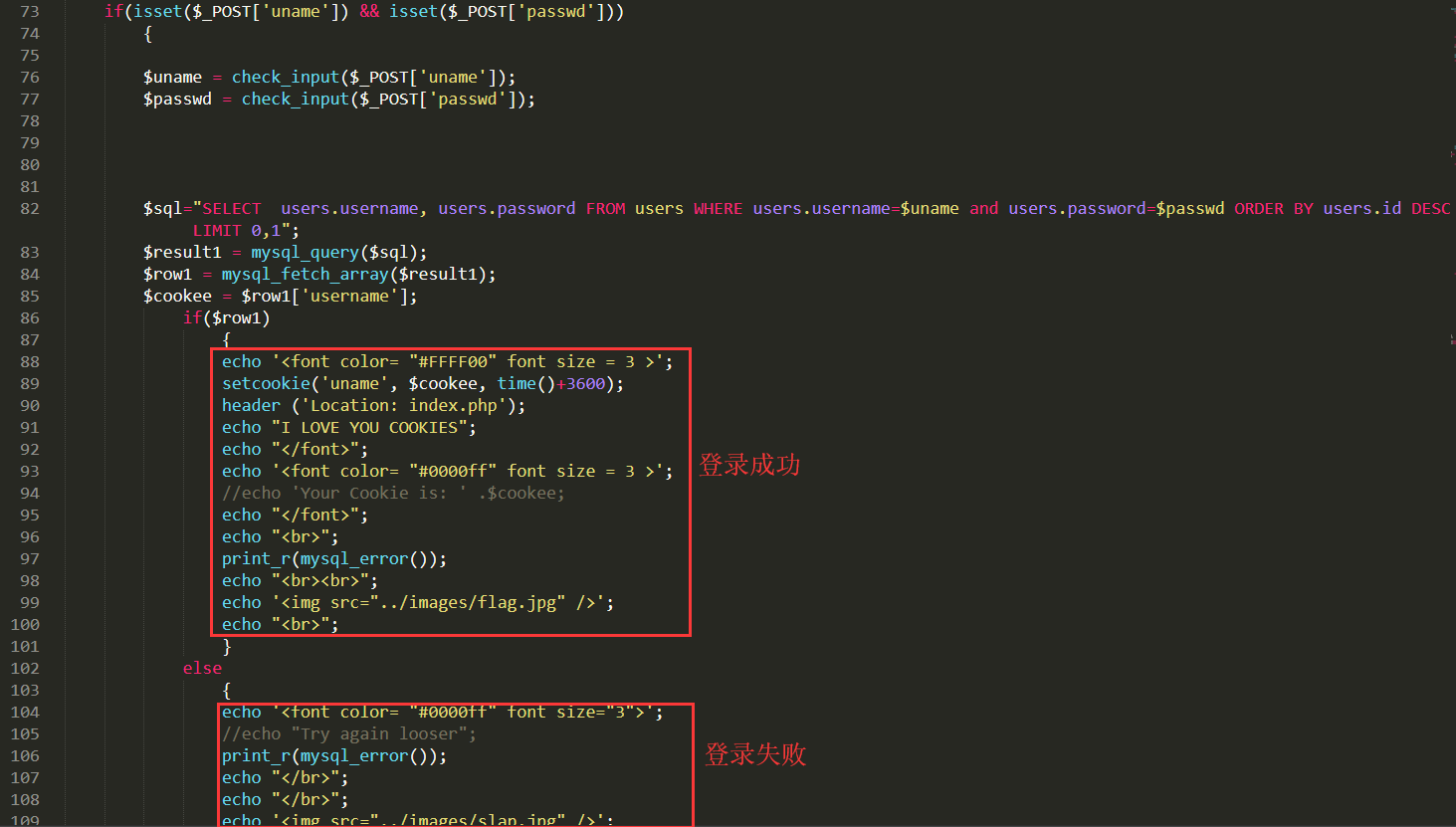1456x827 pixels.
Task: Click the $sql variable starting the SELECT statement
Action: point(163,209)
